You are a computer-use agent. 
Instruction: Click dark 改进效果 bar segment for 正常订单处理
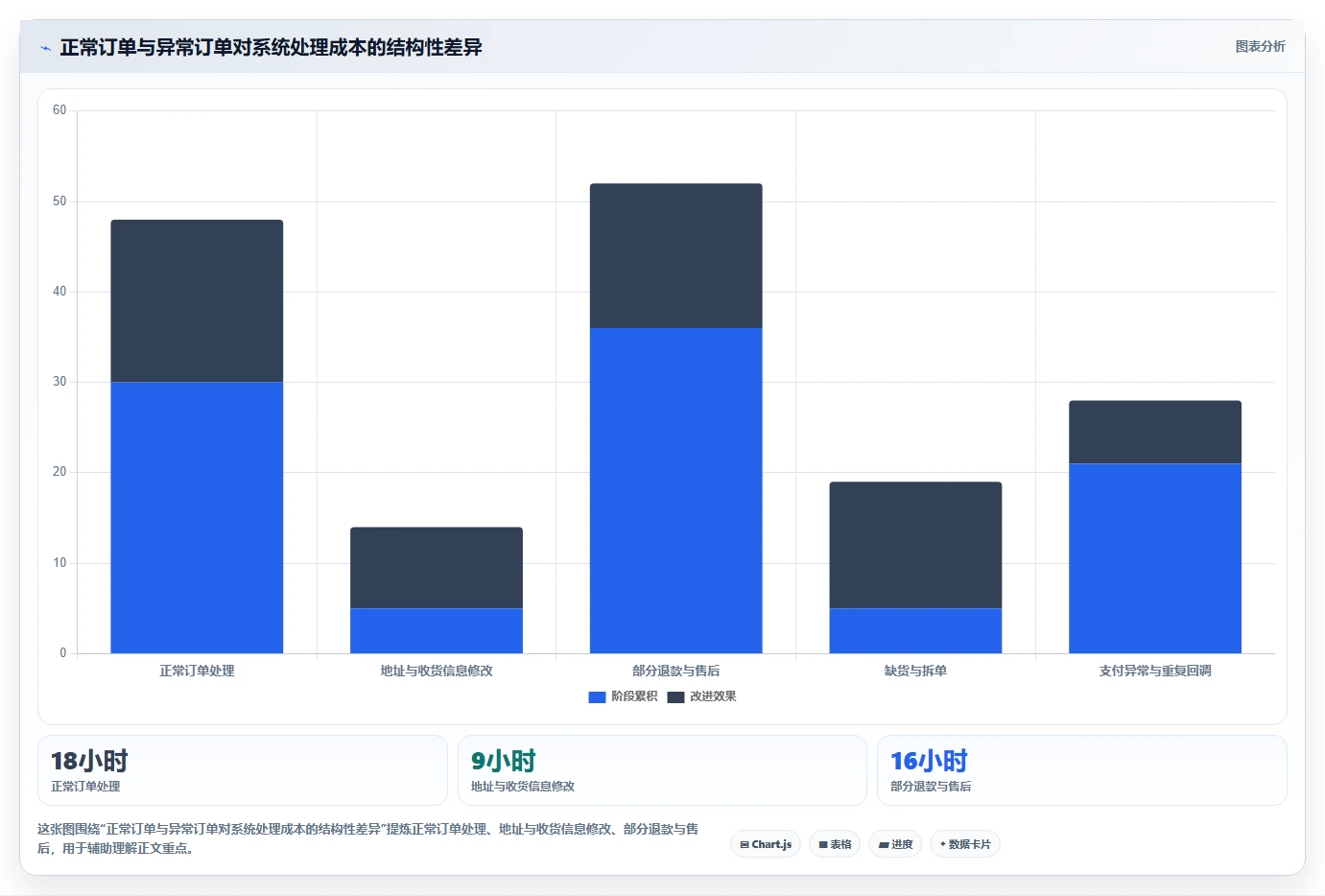tap(197, 301)
